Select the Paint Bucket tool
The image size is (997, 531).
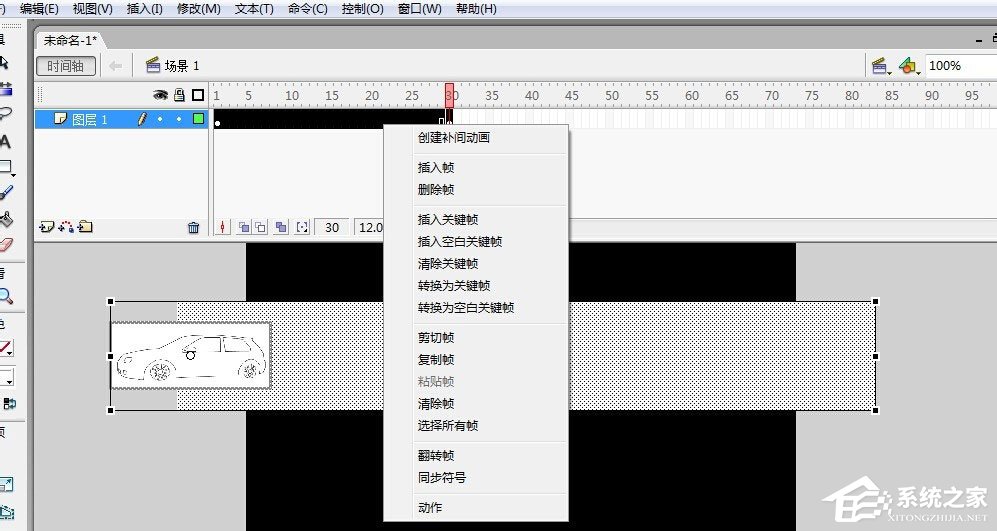pyautogui.click(x=6, y=219)
